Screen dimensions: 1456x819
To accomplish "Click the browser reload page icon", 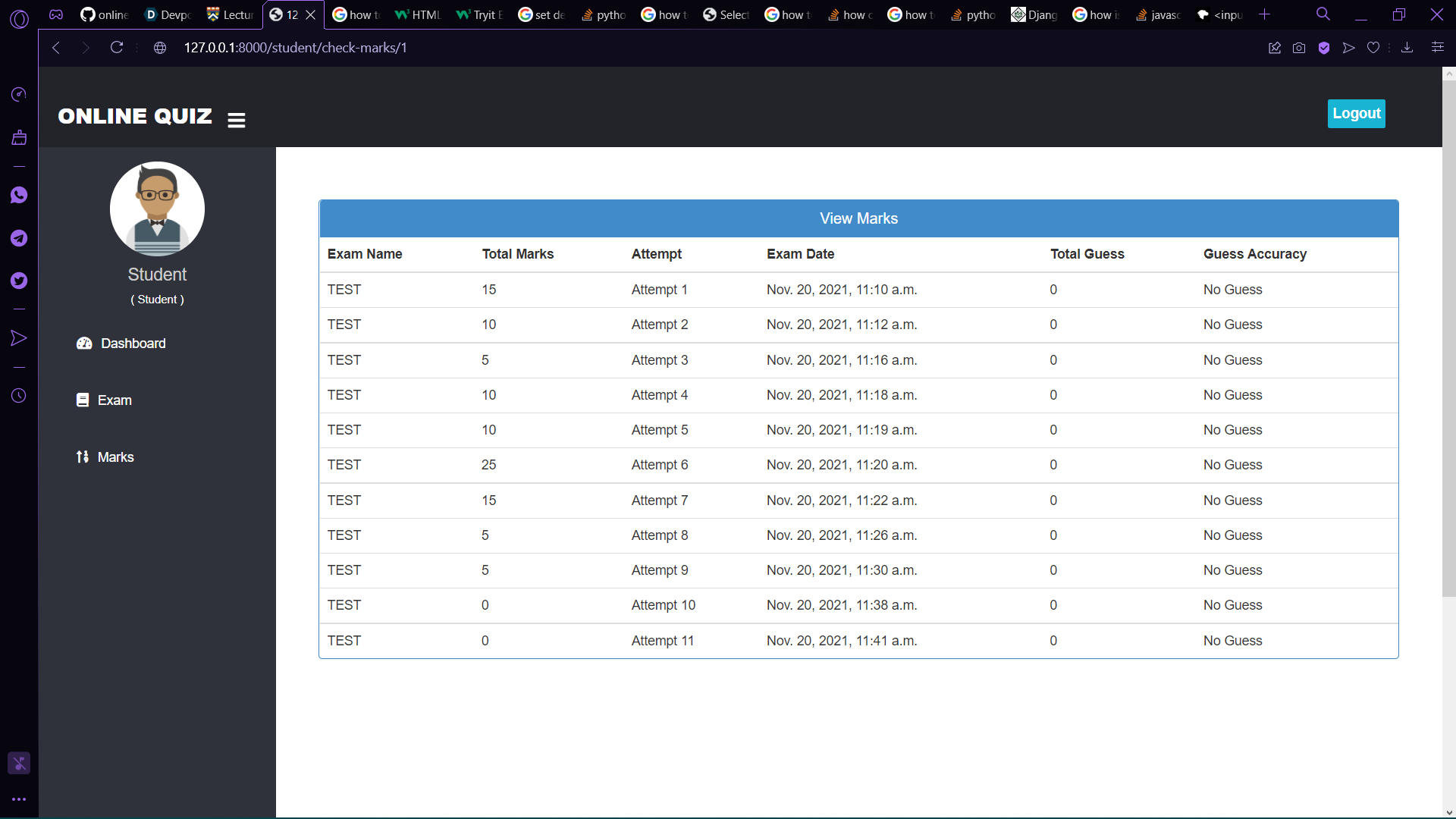I will point(117,48).
